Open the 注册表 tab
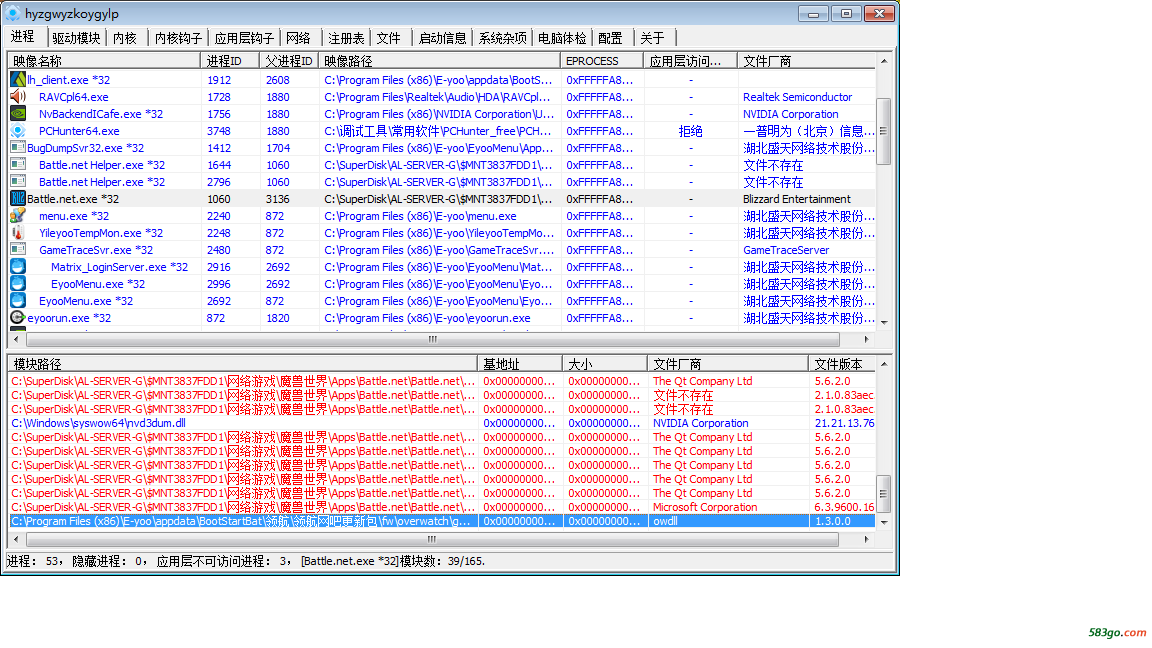1152x648 pixels. (346, 38)
